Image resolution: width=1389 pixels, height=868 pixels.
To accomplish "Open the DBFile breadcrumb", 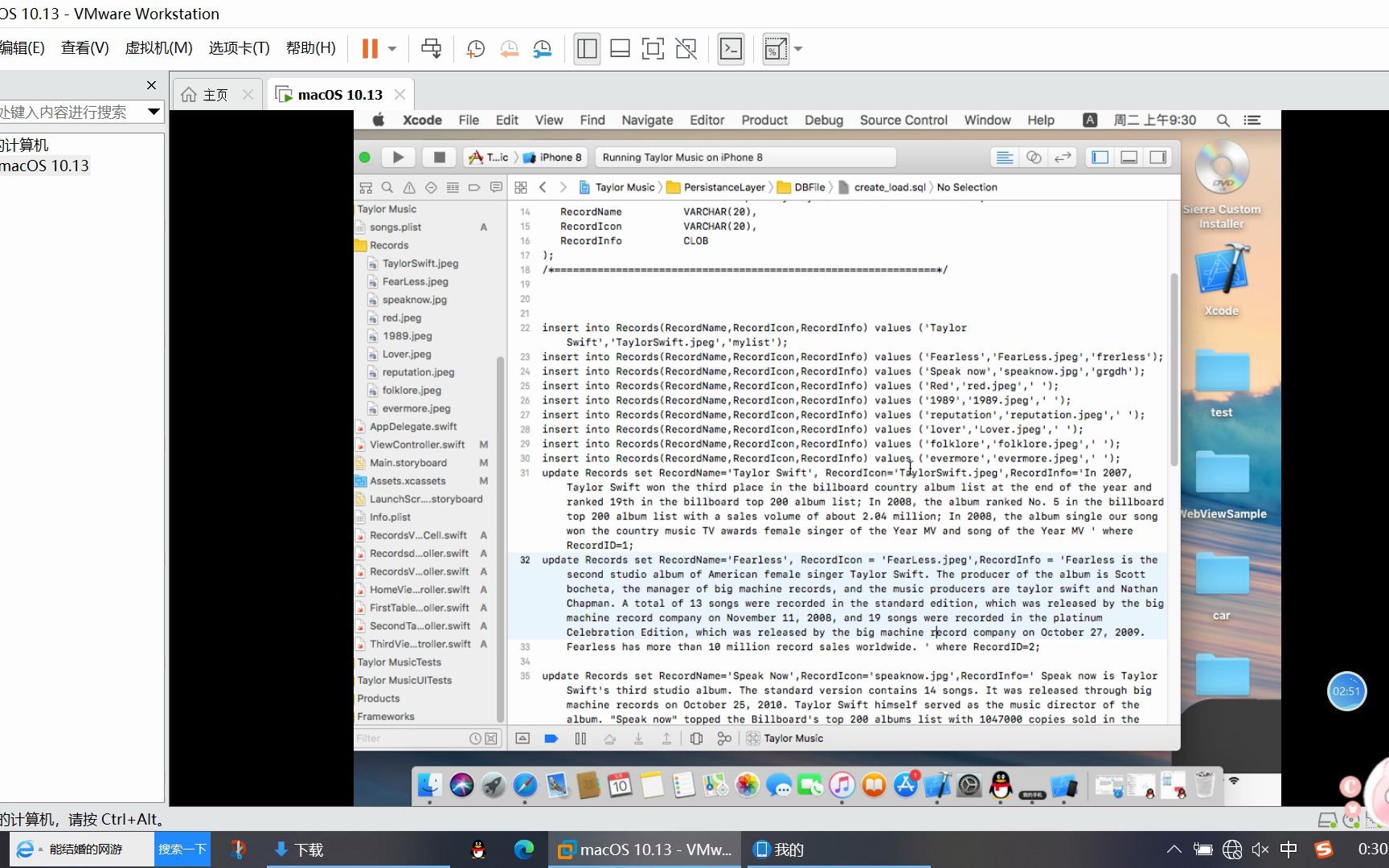I will coord(801,187).
